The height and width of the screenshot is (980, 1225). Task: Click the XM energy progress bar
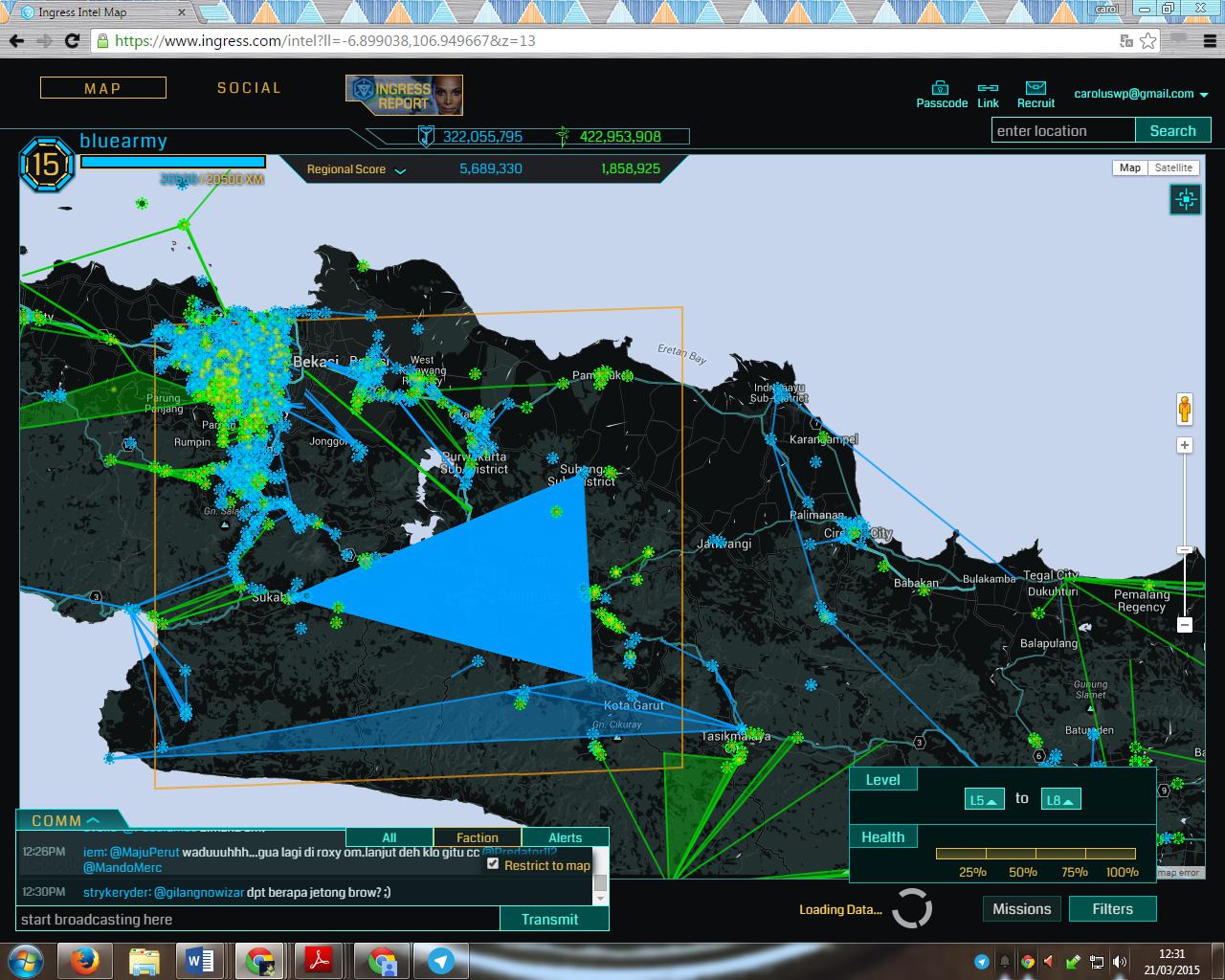(173, 162)
